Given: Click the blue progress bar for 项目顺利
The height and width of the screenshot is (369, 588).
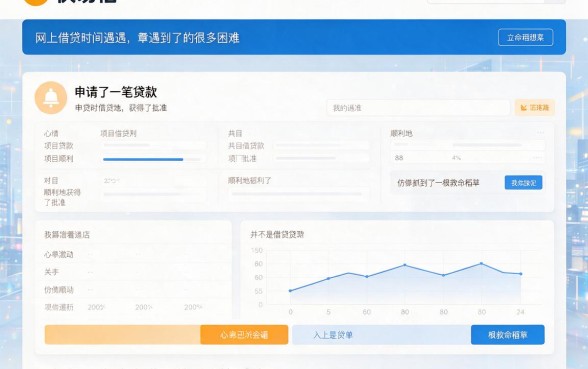Looking at the screenshot, I should click(143, 159).
